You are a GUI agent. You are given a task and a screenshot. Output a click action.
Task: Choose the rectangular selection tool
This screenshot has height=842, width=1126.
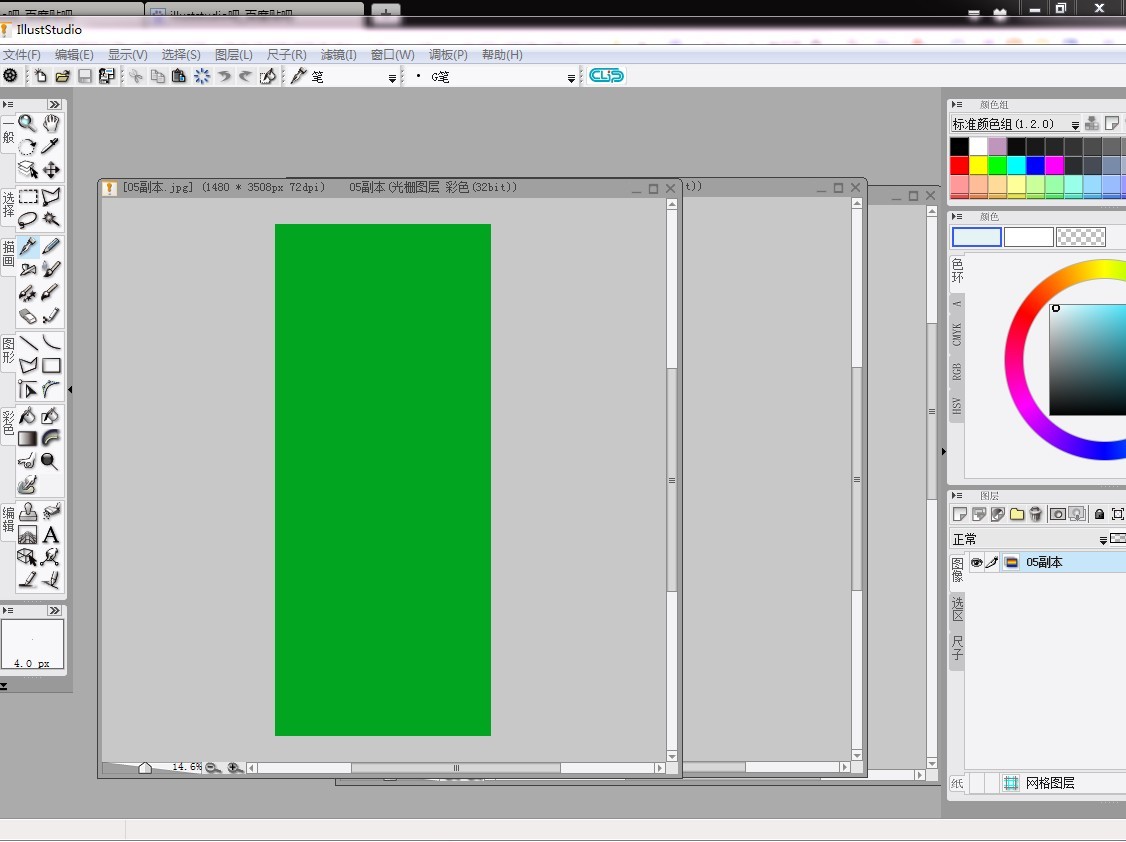28,197
